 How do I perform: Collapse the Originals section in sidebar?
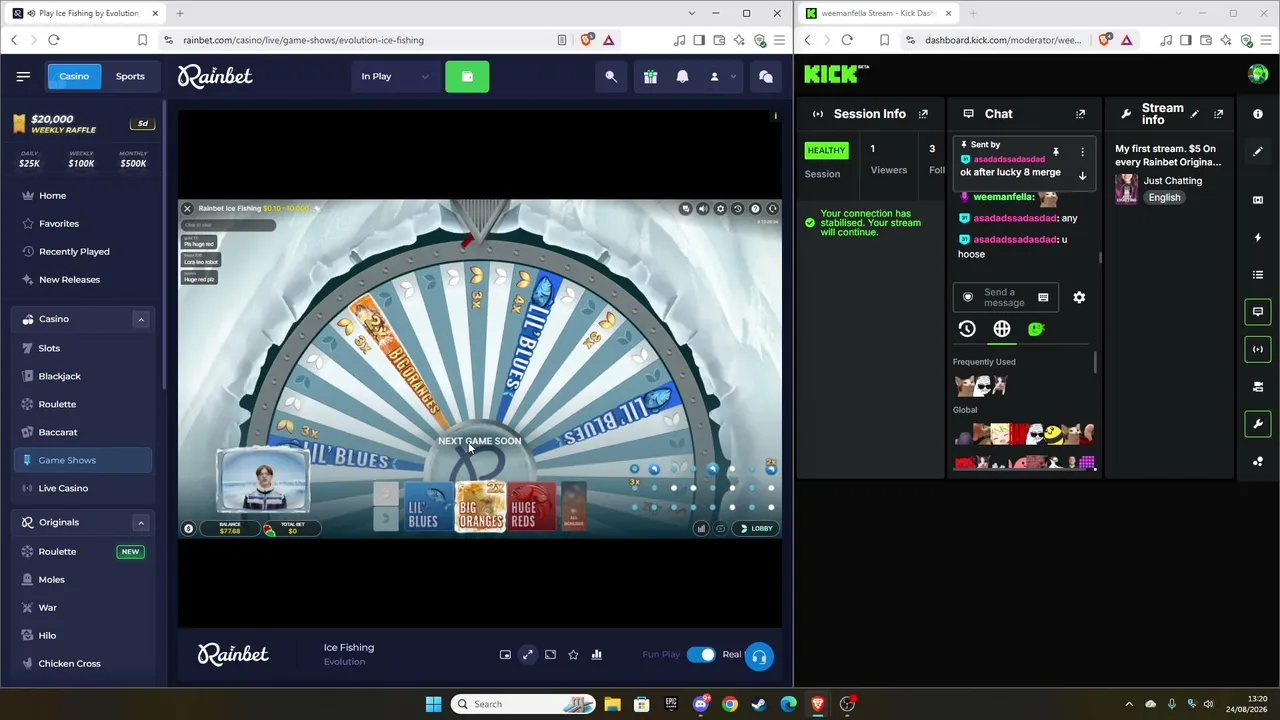coord(141,522)
